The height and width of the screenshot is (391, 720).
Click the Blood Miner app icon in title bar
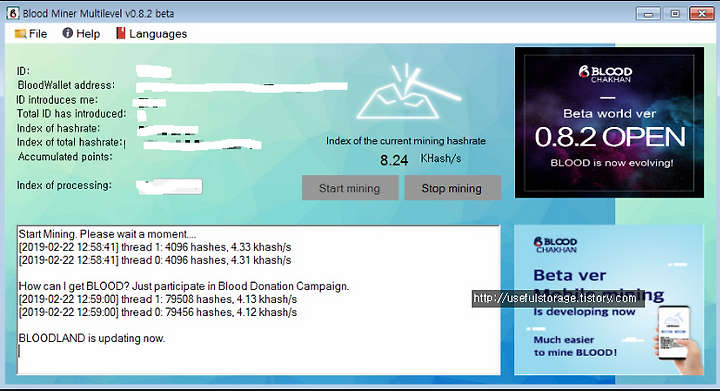(12, 14)
